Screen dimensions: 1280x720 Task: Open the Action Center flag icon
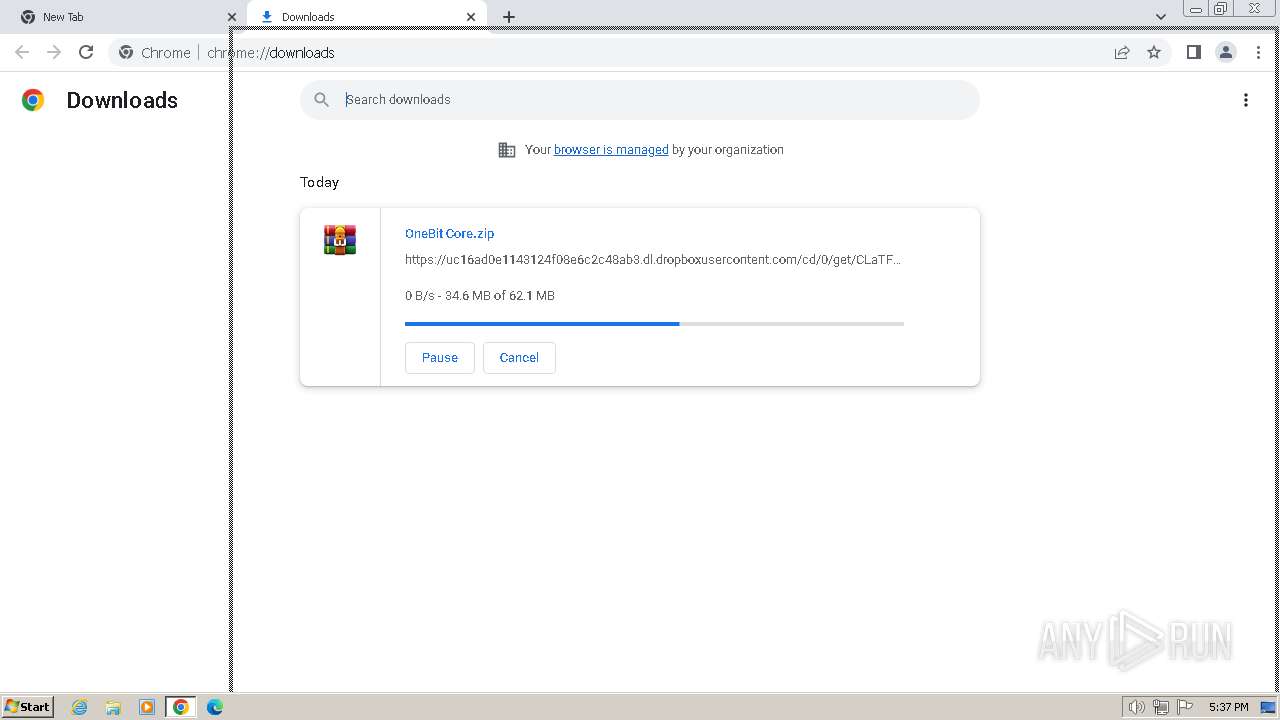point(1185,707)
